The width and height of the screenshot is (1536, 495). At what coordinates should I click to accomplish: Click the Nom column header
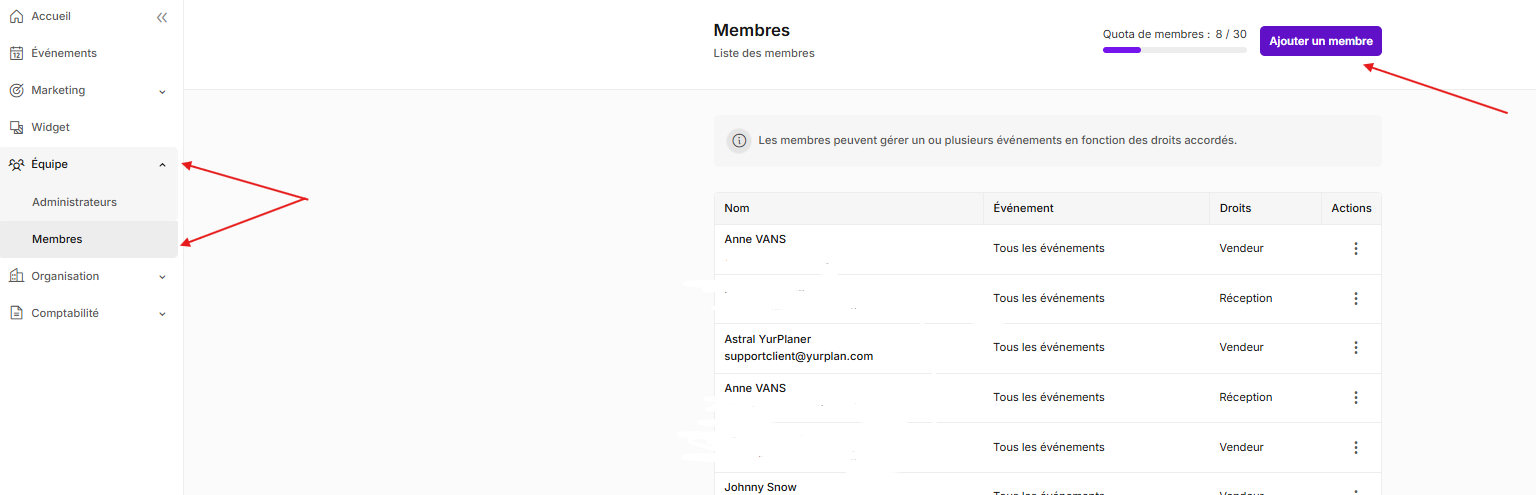click(x=737, y=208)
